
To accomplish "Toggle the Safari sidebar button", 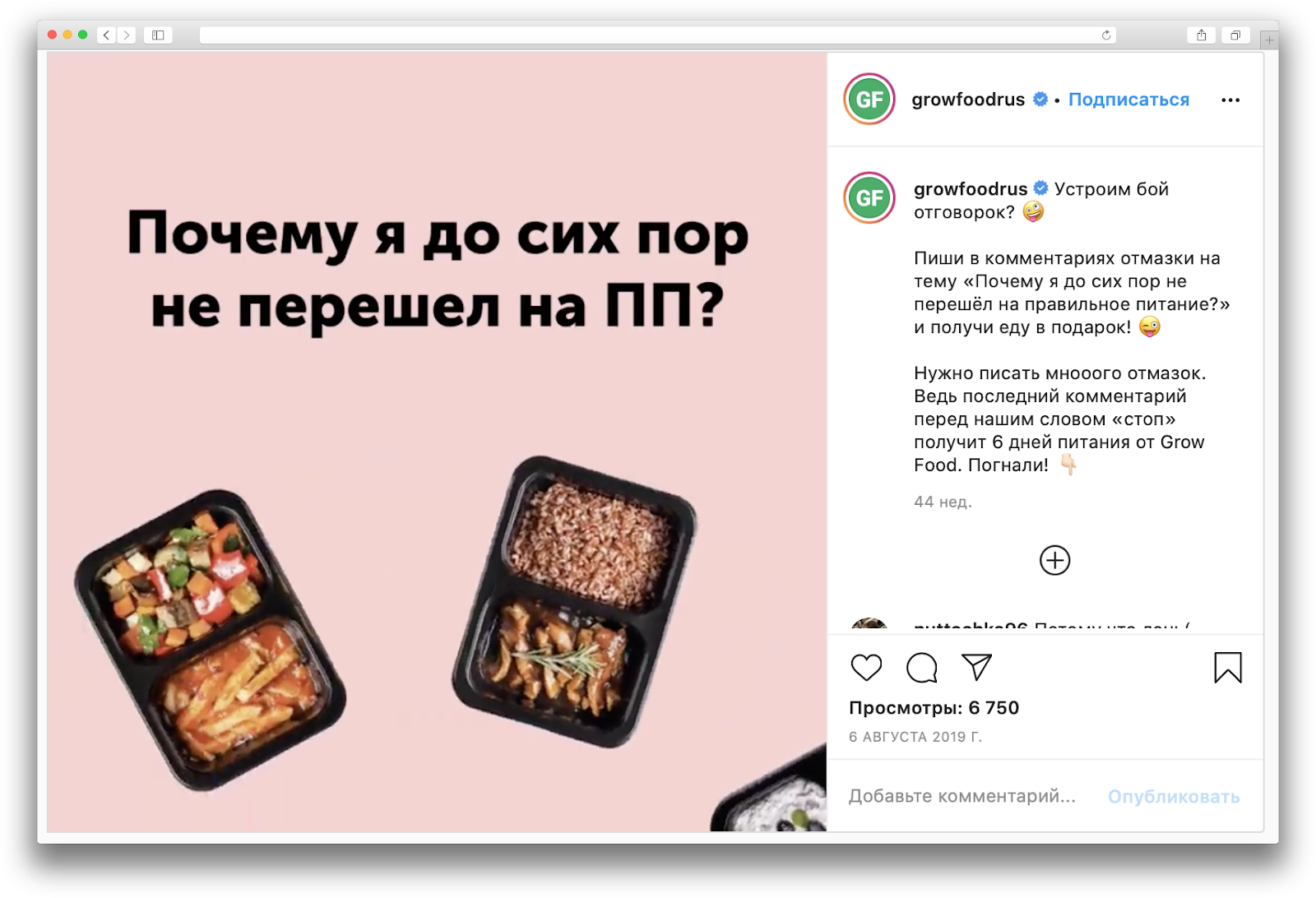I will pyautogui.click(x=158, y=35).
